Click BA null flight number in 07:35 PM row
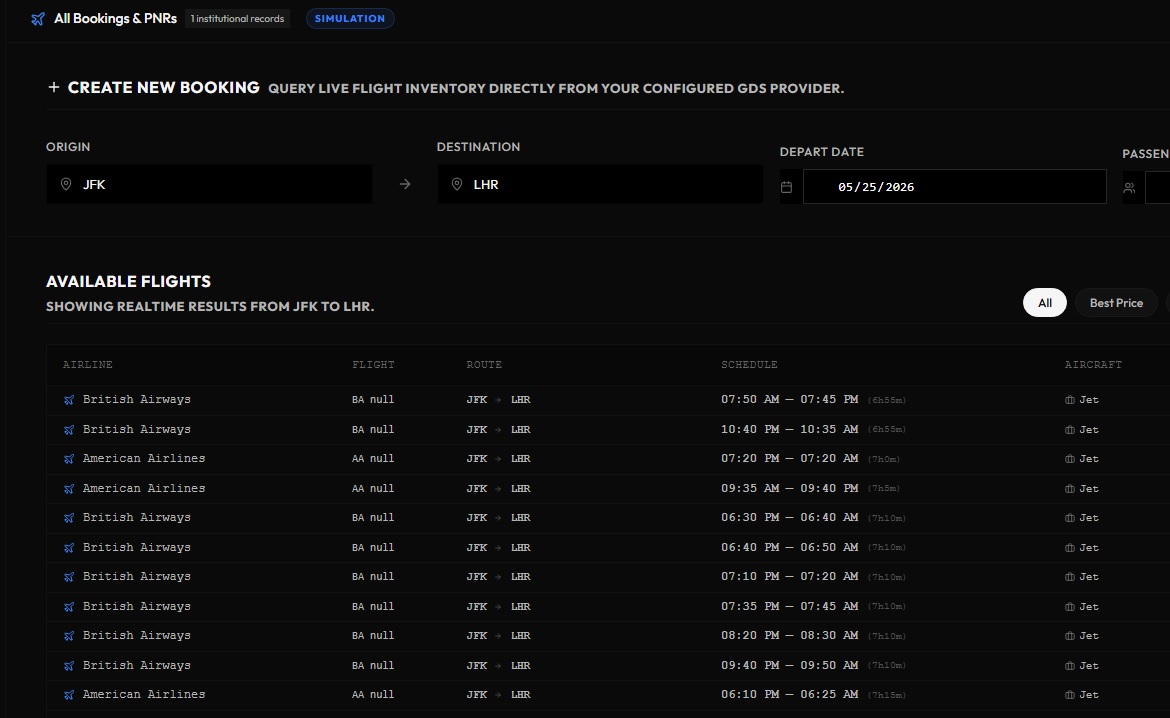Viewport: 1170px width, 718px height. point(373,607)
